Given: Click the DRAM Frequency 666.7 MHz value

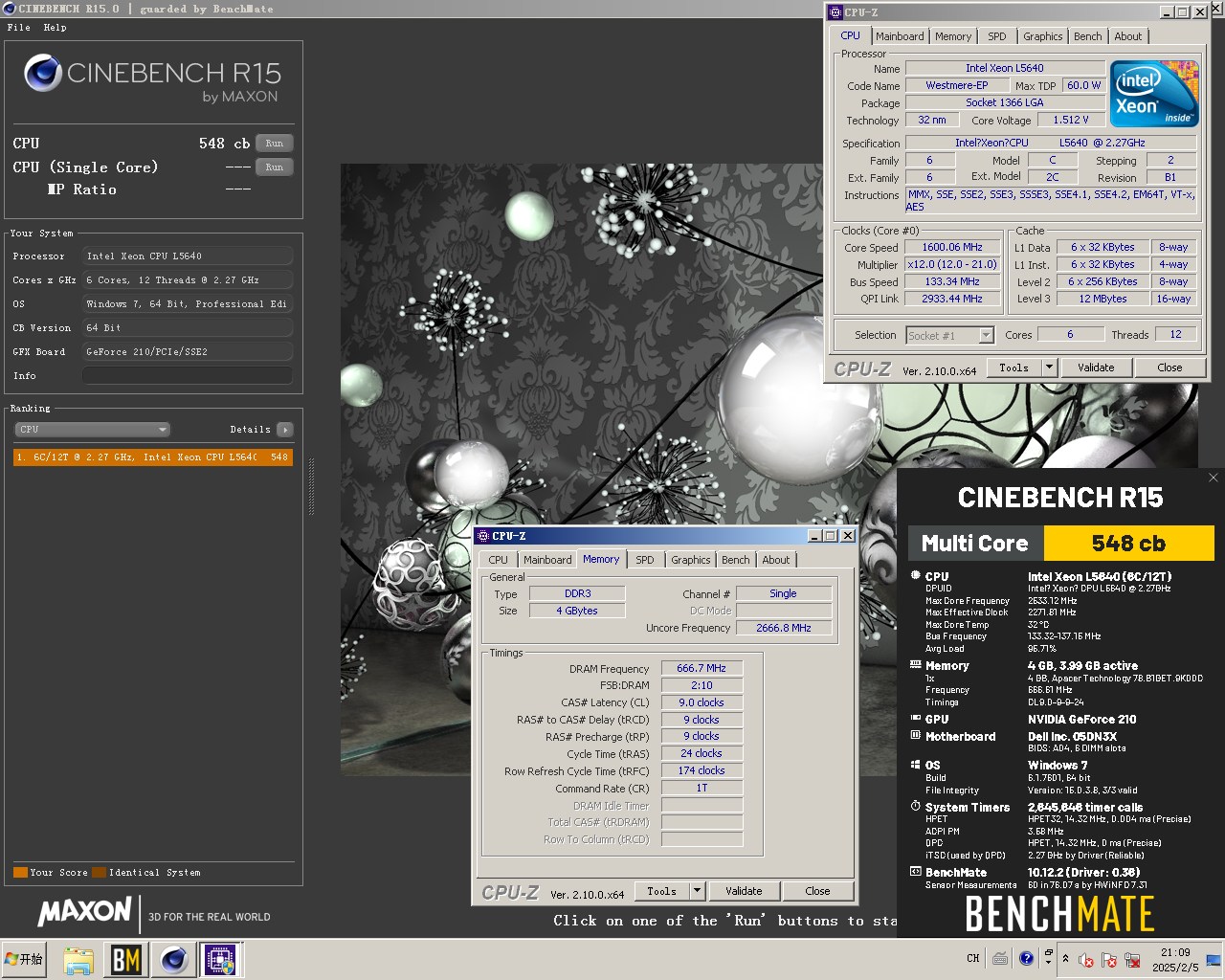Looking at the screenshot, I should pyautogui.click(x=702, y=668).
